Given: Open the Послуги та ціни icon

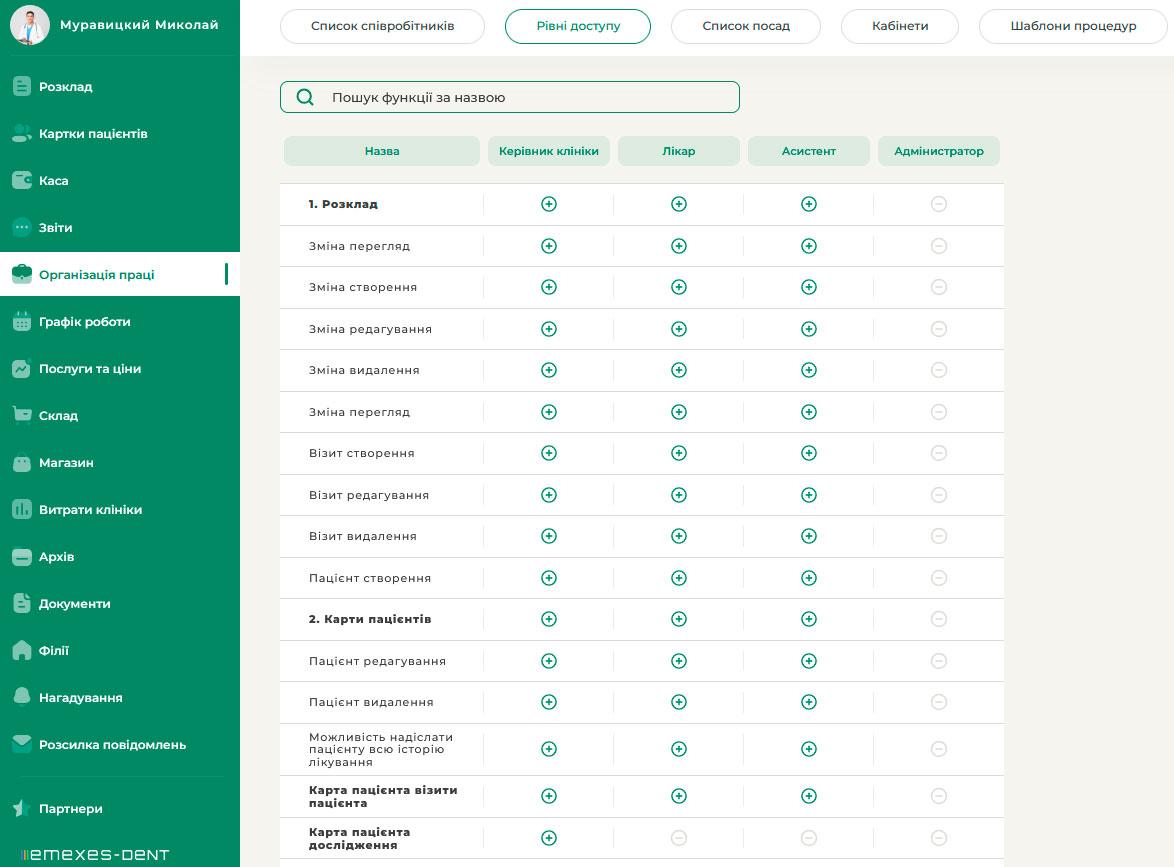Looking at the screenshot, I should pyautogui.click(x=22, y=368).
